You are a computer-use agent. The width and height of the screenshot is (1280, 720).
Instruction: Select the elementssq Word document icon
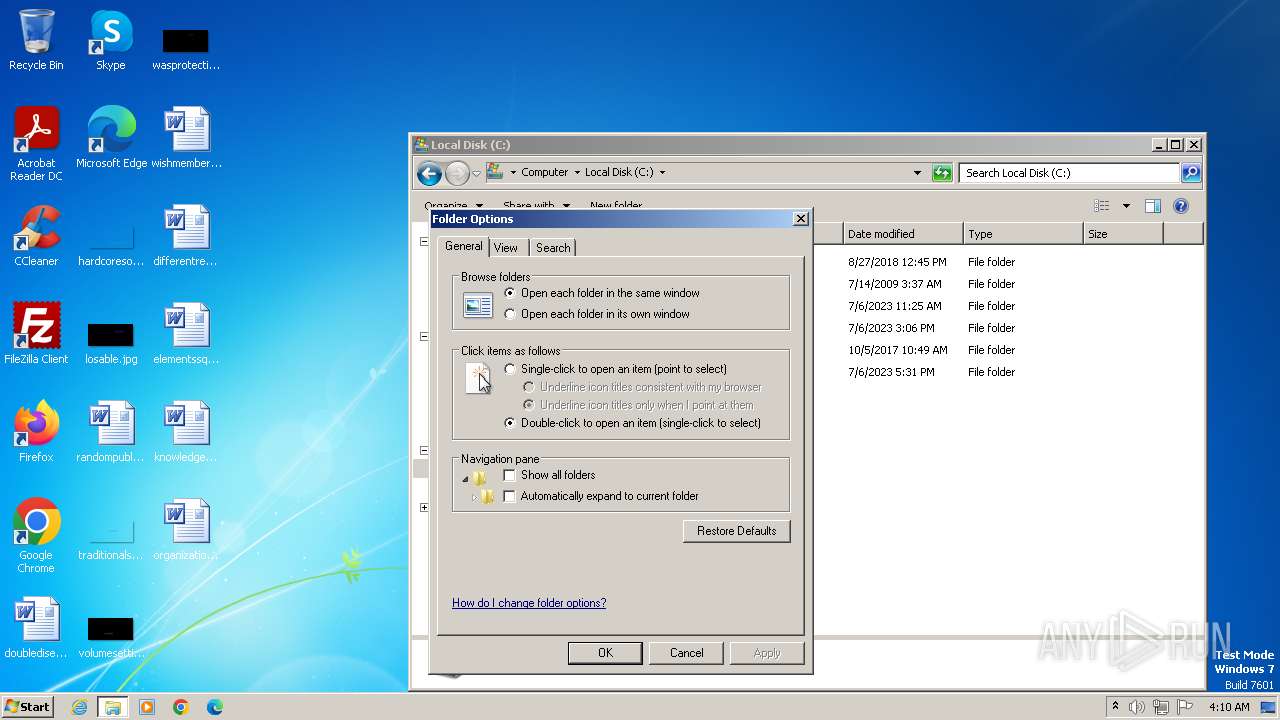pos(187,334)
